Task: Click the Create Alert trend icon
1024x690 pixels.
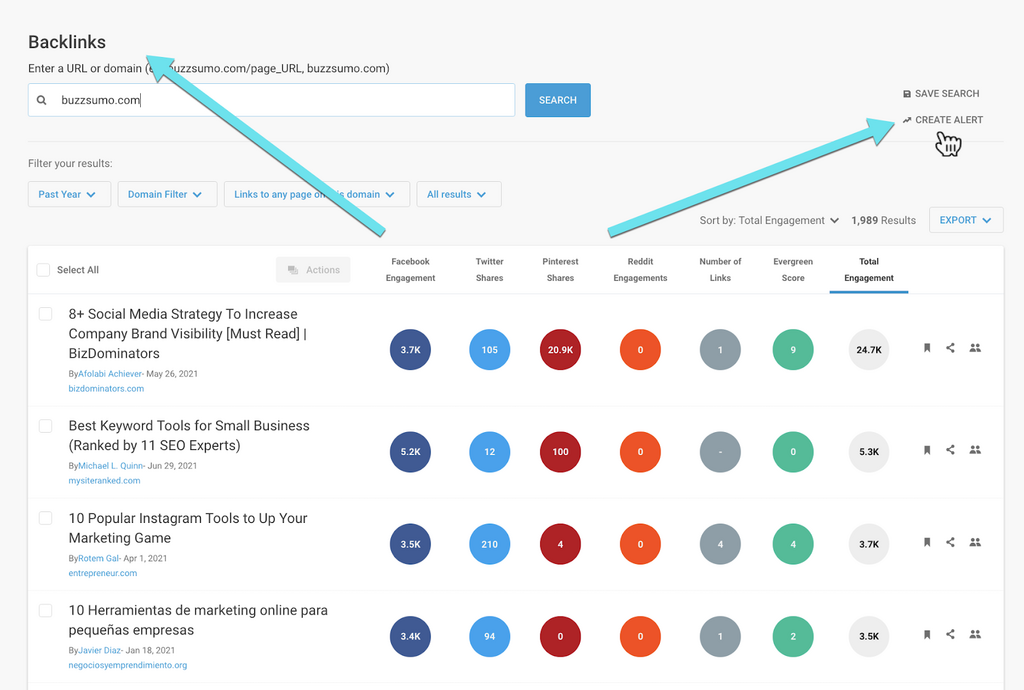Action: [907, 120]
